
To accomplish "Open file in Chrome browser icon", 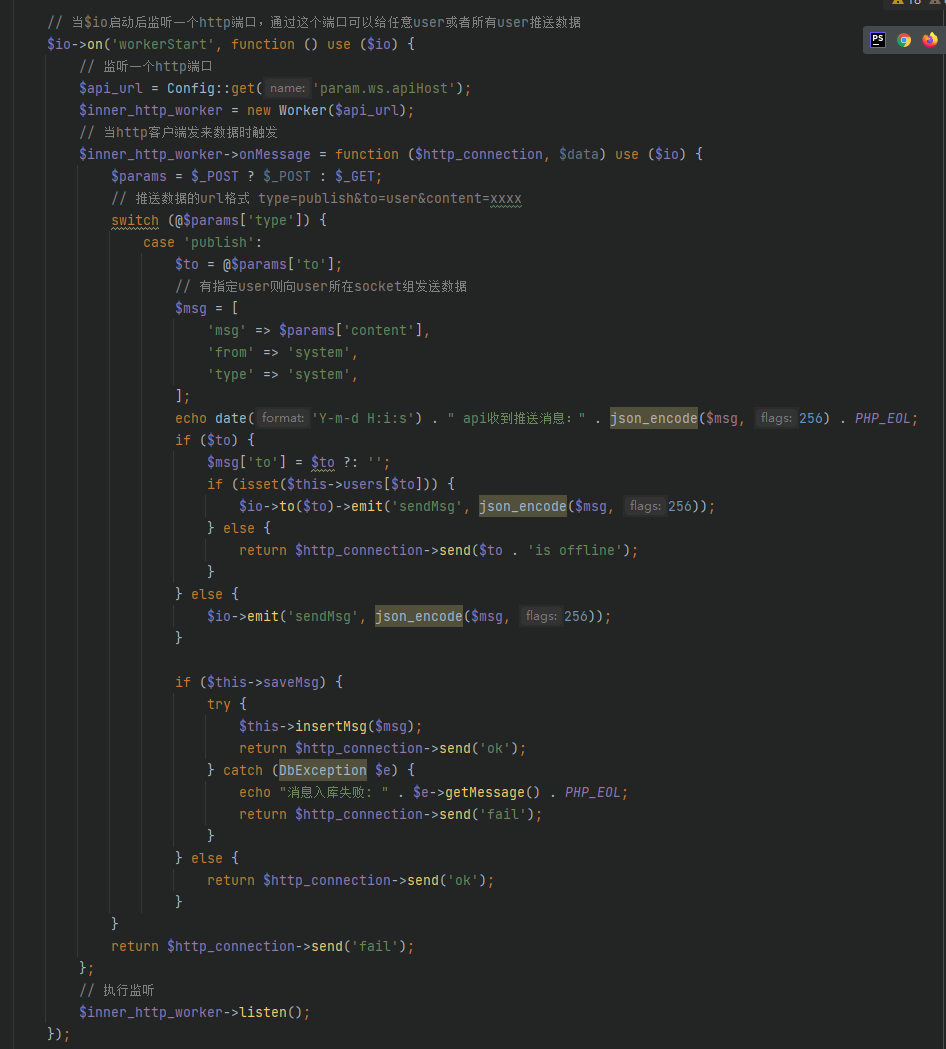I will tap(904, 40).
